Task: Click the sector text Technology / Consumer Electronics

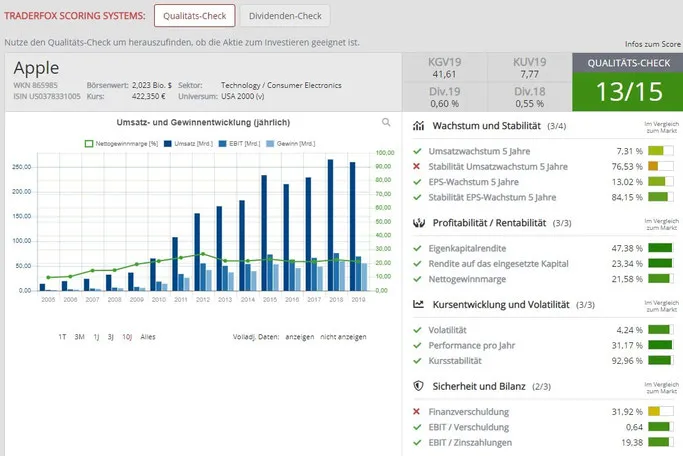Action: click(x=281, y=85)
